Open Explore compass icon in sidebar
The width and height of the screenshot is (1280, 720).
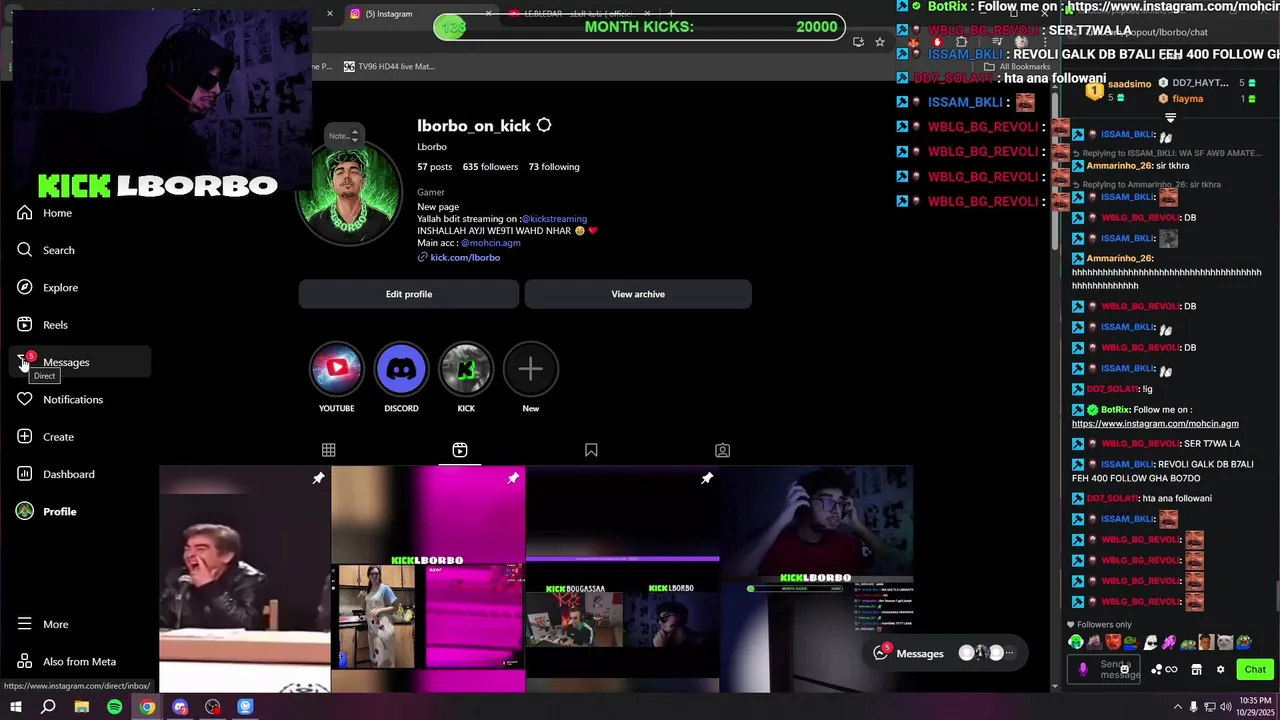click(x=25, y=287)
